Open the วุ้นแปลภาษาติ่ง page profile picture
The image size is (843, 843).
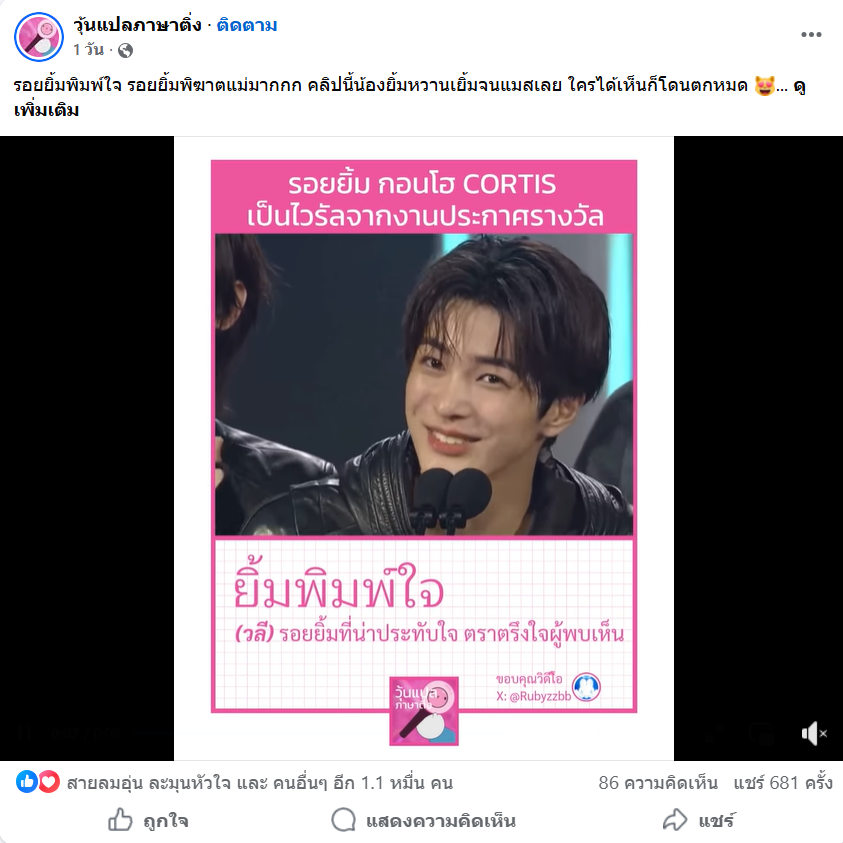[x=39, y=37]
